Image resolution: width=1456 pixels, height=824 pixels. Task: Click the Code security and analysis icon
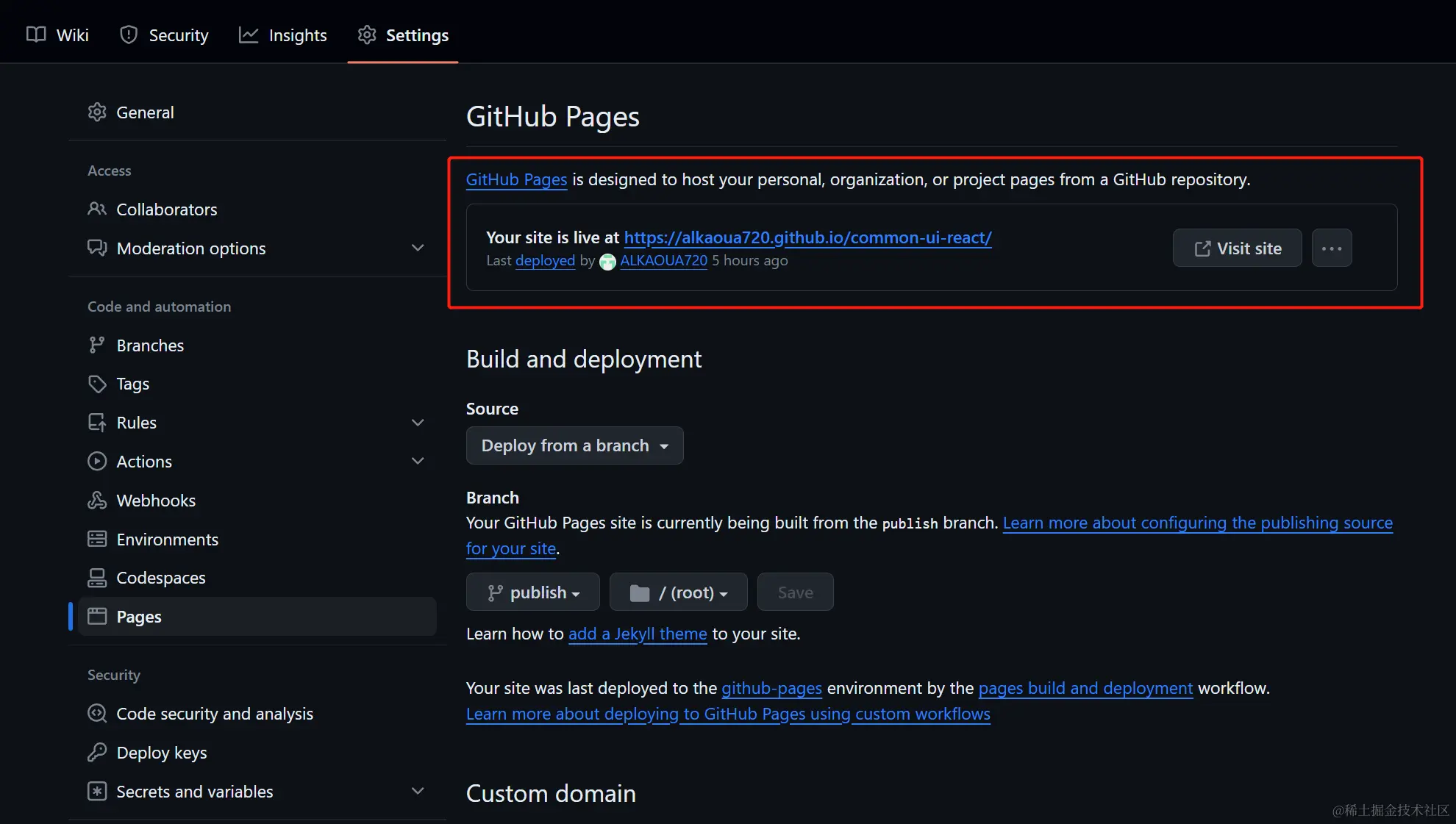[x=98, y=713]
